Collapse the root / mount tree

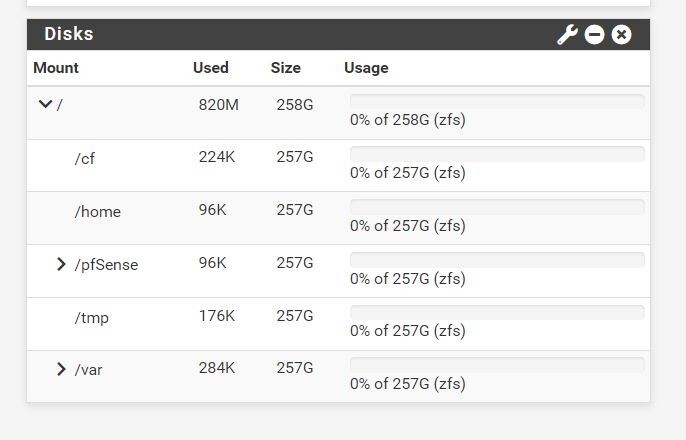coord(45,103)
